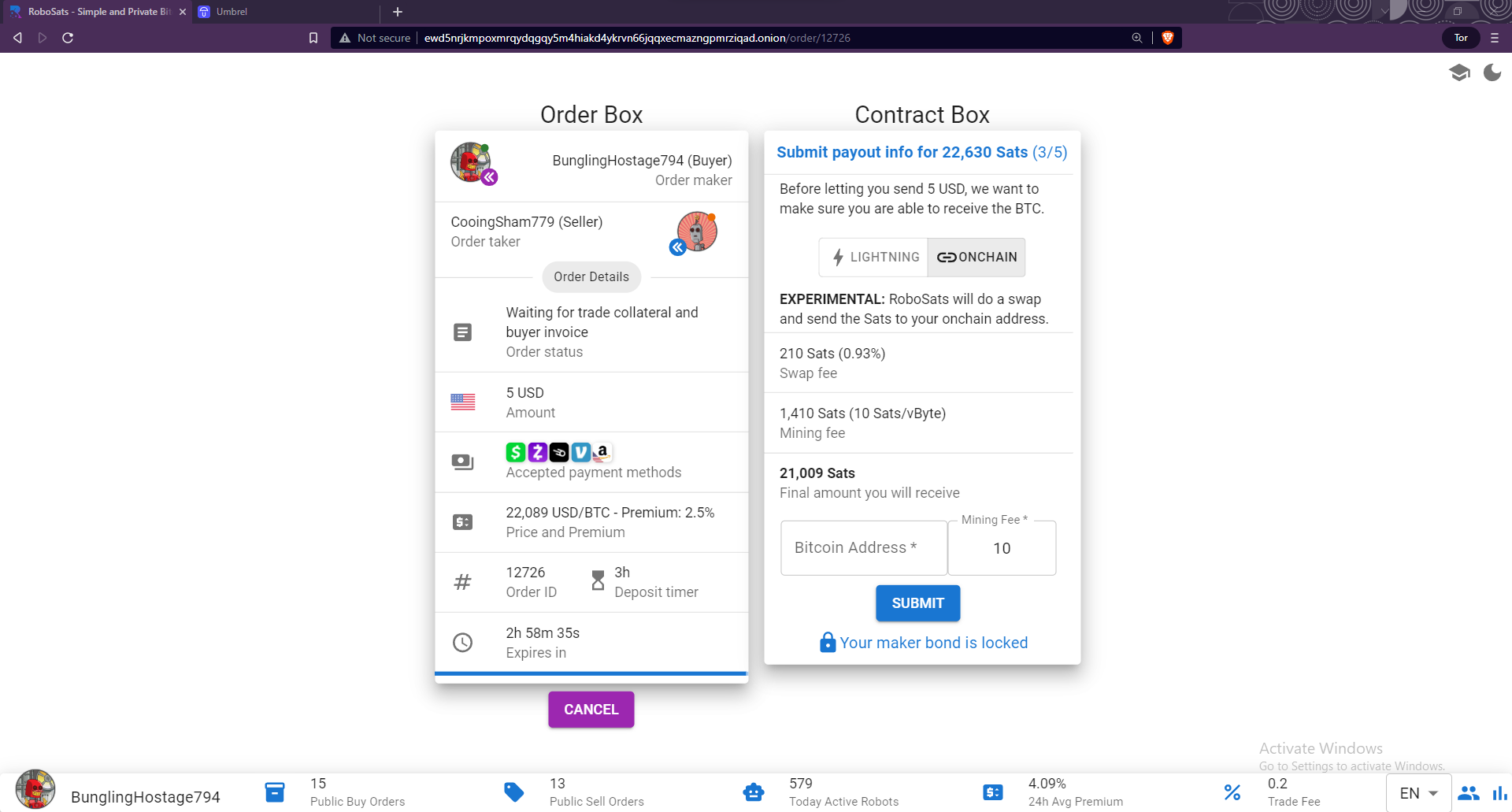The height and width of the screenshot is (812, 1512).
Task: Toggle dark mode moon icon
Action: [1492, 73]
